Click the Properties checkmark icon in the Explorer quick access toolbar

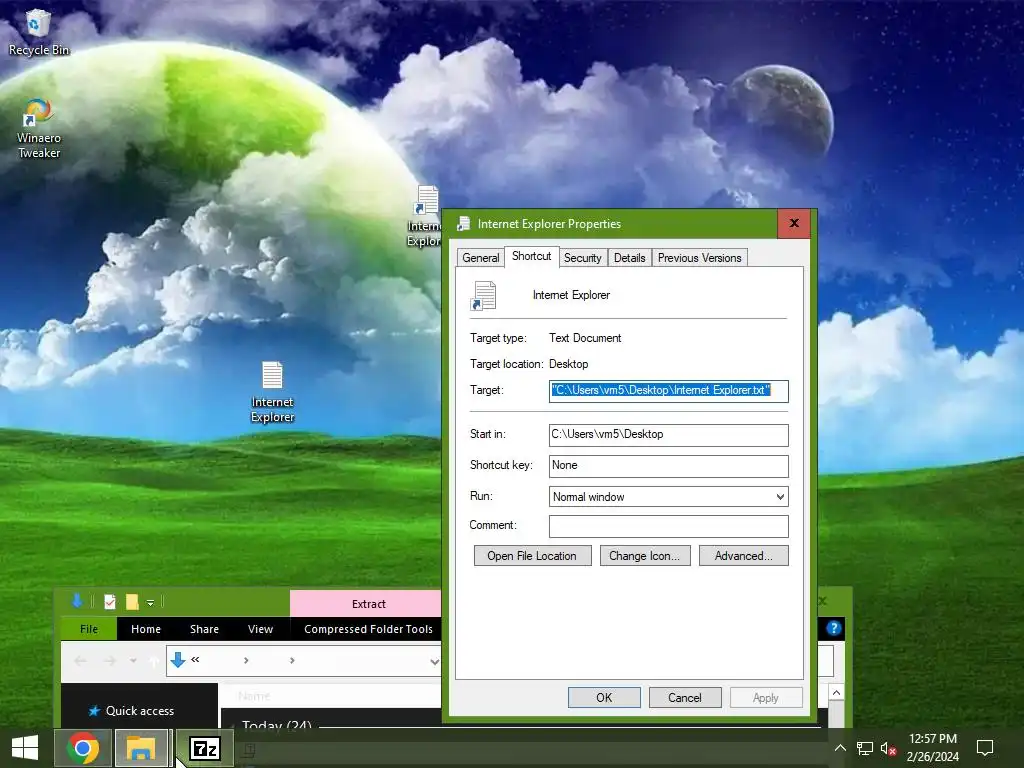pos(110,602)
